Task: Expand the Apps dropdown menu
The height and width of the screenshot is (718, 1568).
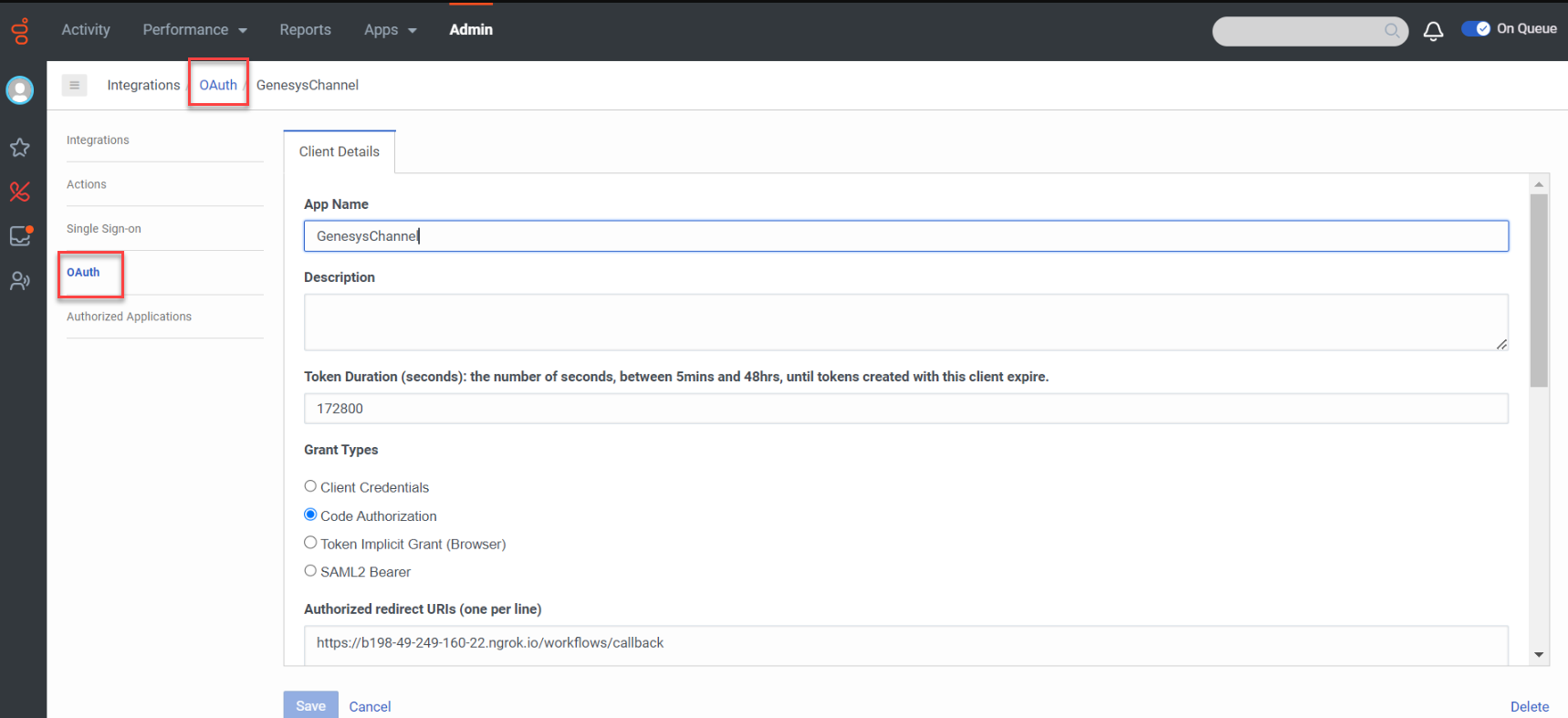Action: coord(390,30)
